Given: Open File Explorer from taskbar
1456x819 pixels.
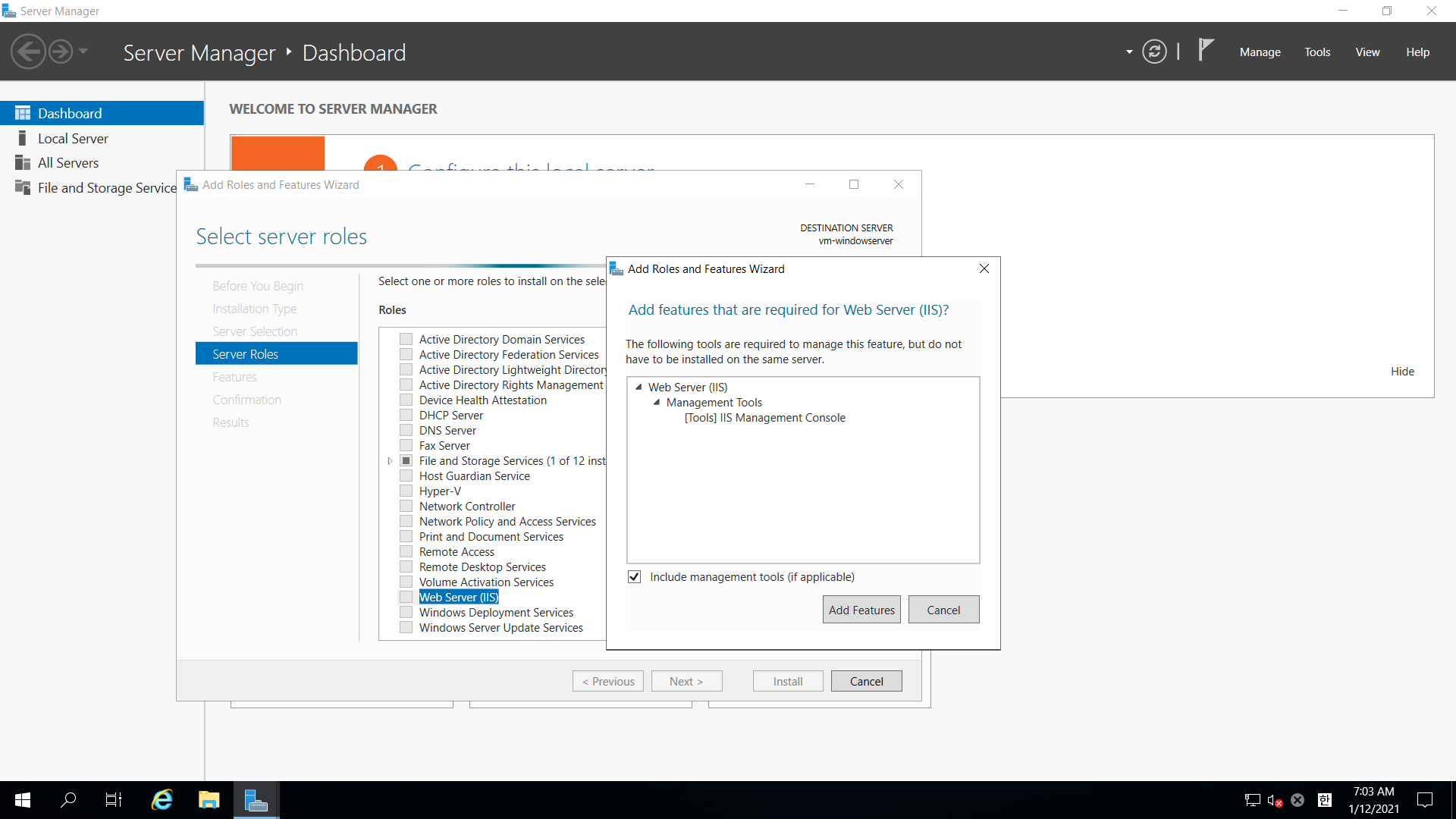Looking at the screenshot, I should [209, 800].
